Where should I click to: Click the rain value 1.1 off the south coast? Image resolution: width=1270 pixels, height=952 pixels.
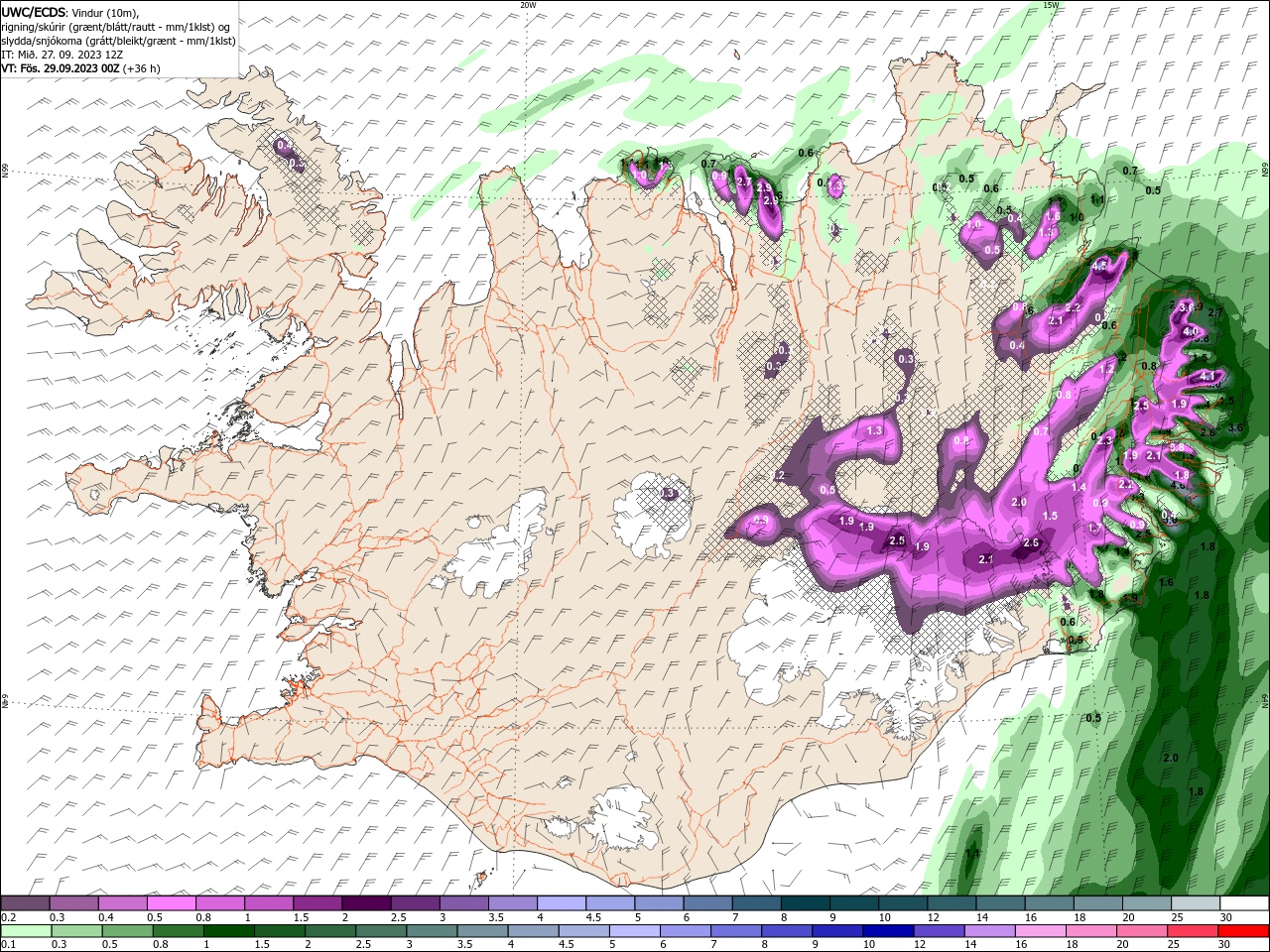(972, 853)
